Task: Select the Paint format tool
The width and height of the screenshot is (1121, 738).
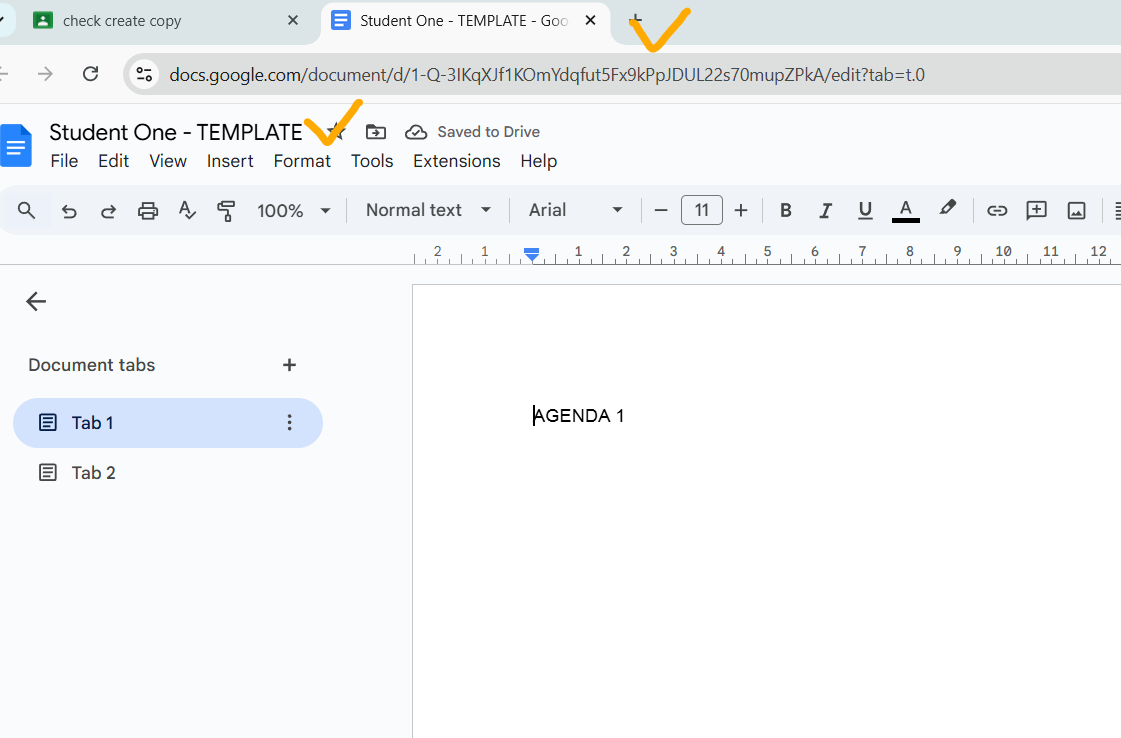Action: [227, 210]
